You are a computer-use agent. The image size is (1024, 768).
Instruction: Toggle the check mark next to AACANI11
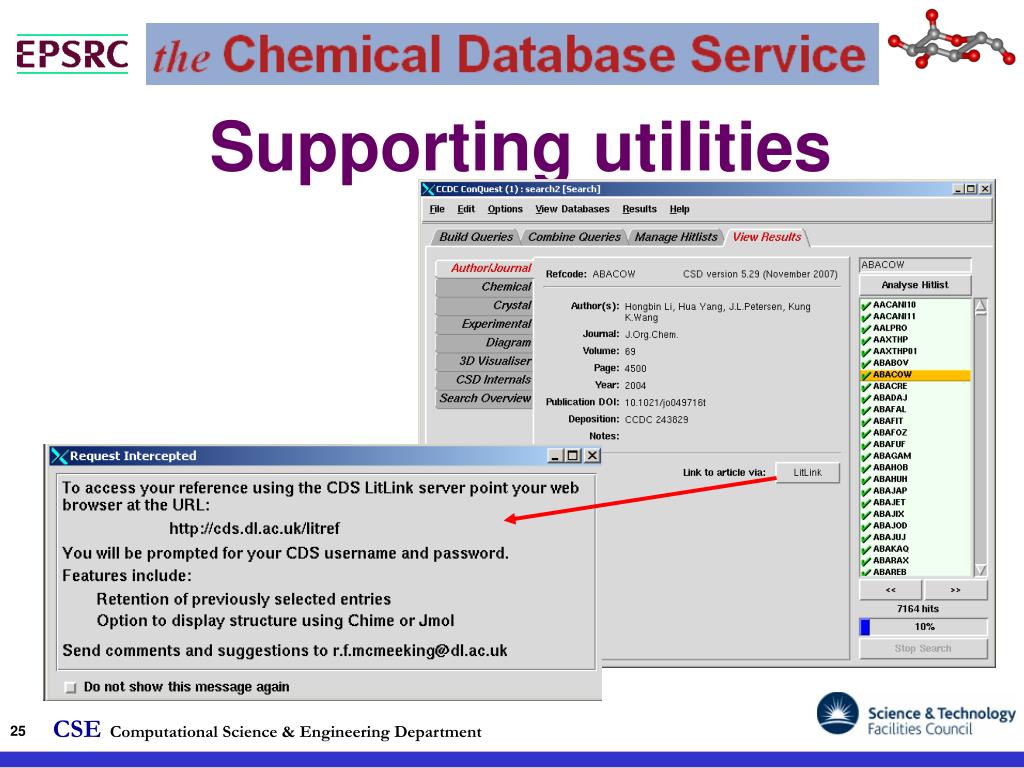tap(867, 317)
